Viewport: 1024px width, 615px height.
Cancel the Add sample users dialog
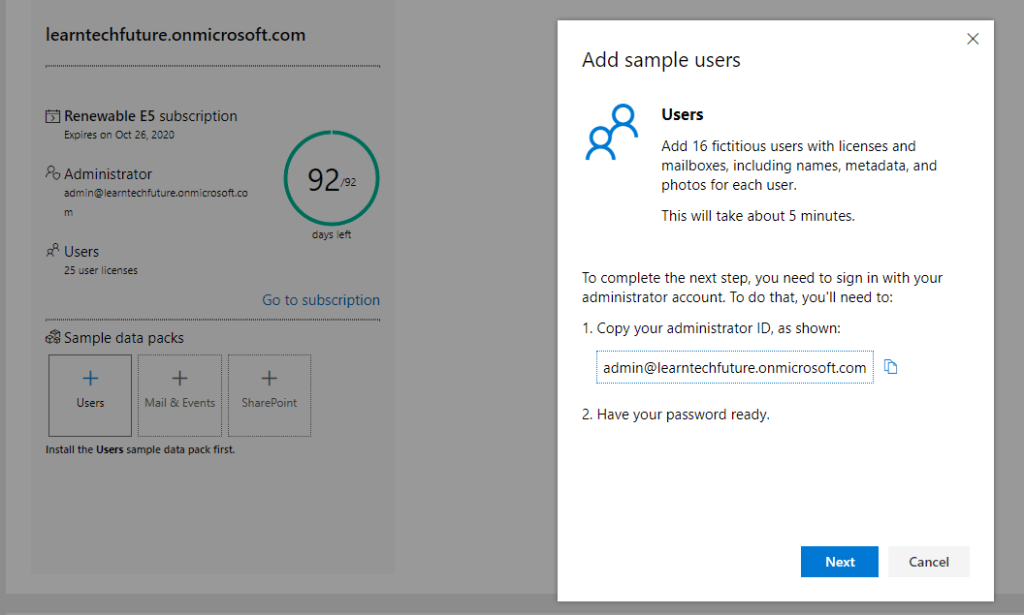928,561
